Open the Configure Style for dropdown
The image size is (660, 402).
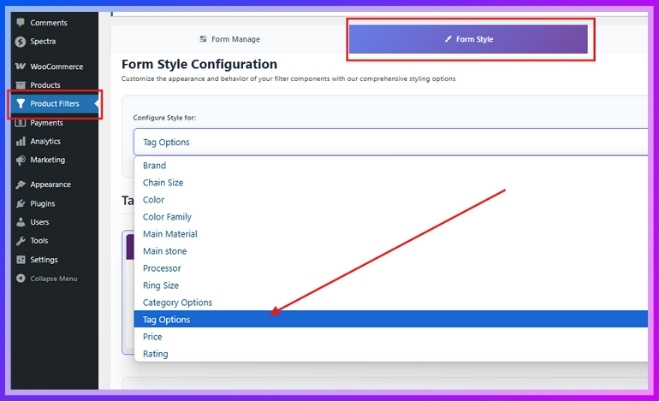pos(391,142)
